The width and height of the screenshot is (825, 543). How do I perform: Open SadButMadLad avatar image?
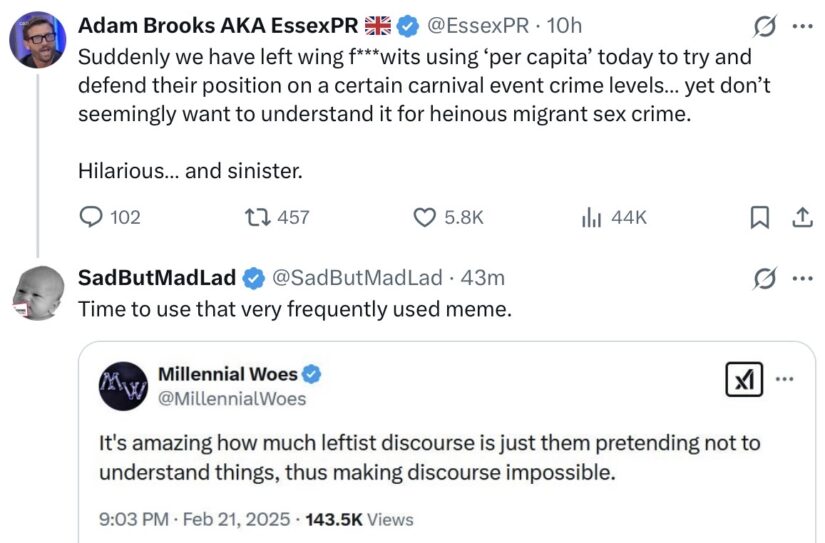[x=38, y=293]
